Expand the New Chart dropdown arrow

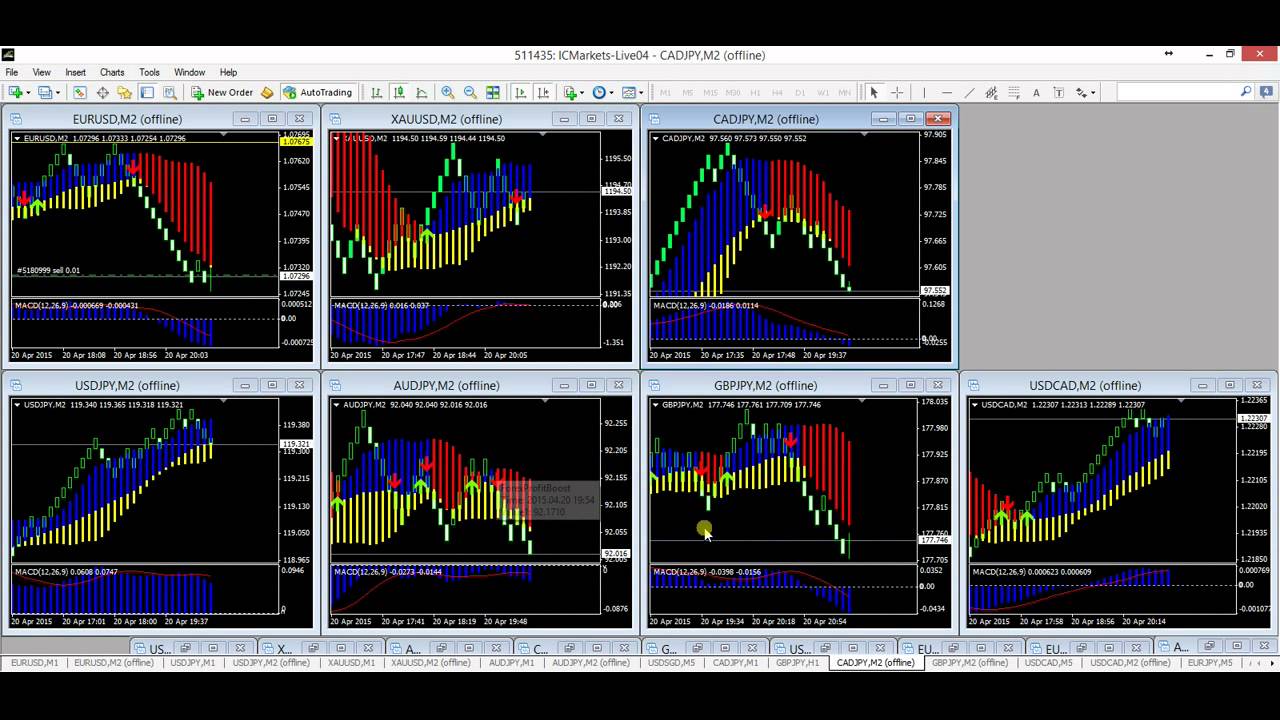pos(28,93)
